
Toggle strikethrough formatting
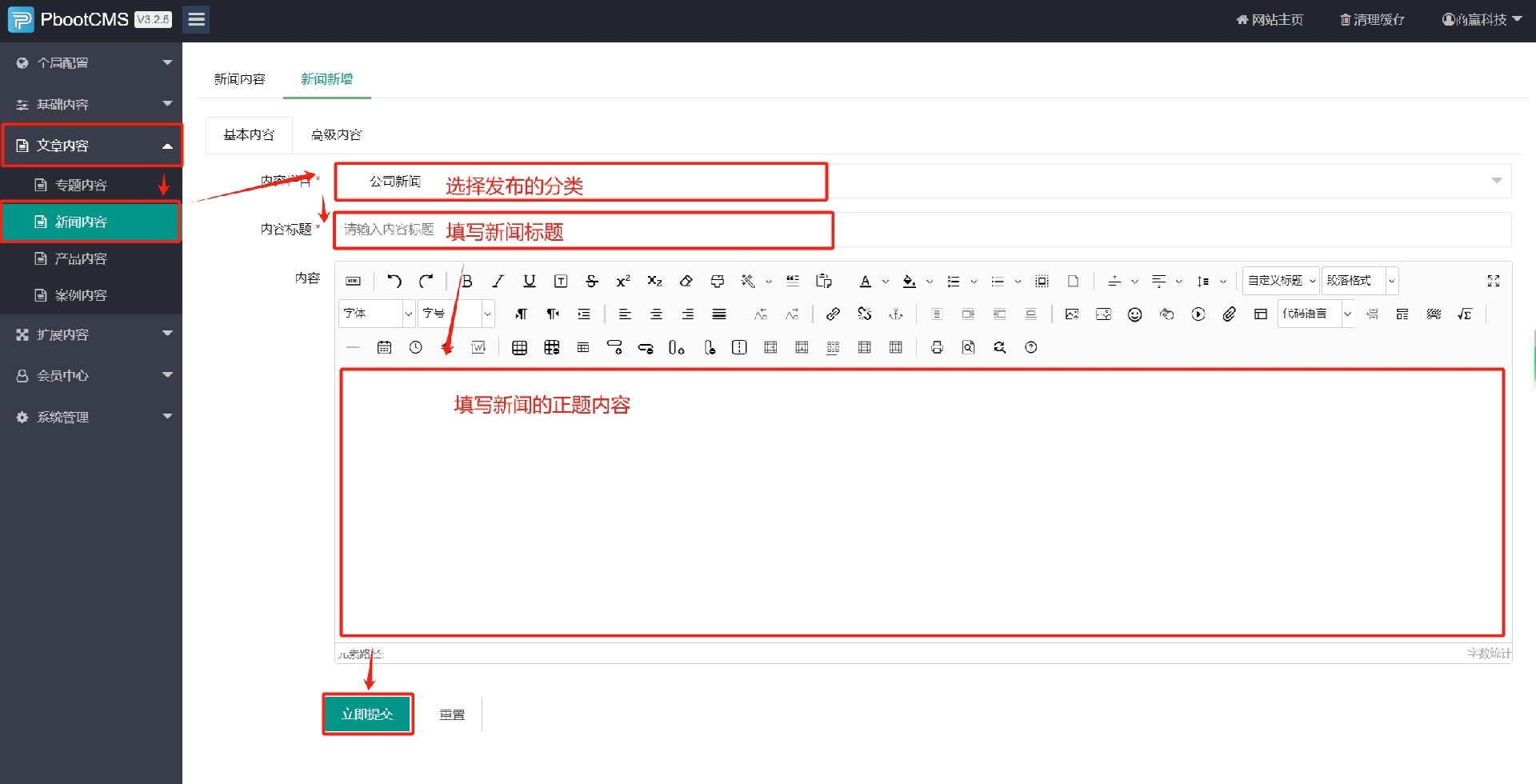[592, 281]
